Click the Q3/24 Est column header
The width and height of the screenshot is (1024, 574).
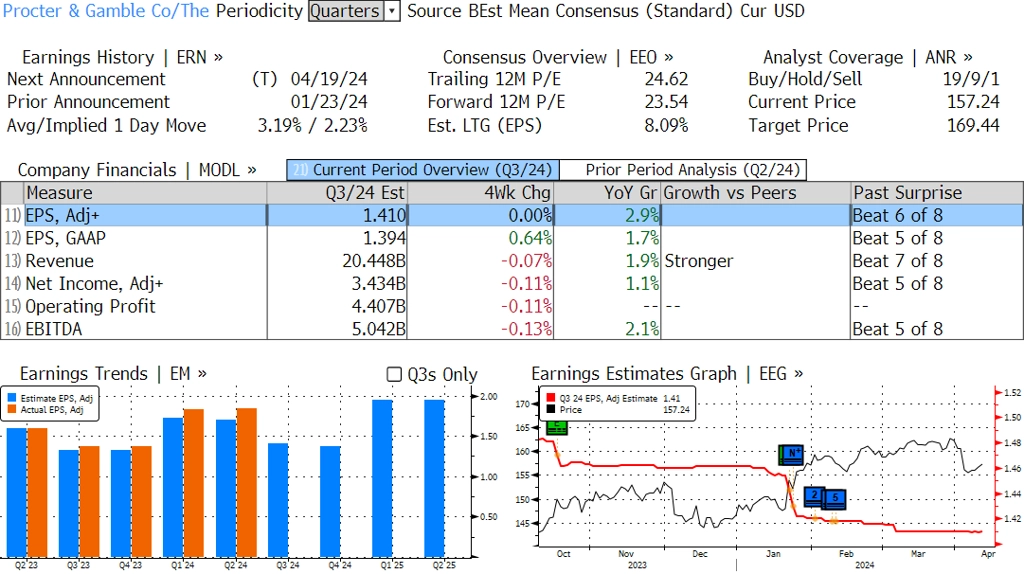click(x=337, y=193)
